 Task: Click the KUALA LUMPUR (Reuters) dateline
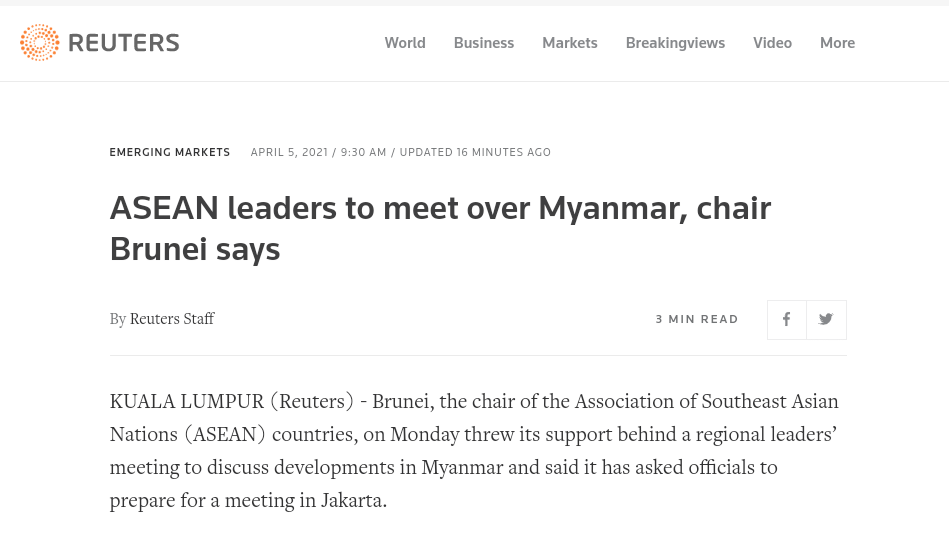point(232,402)
